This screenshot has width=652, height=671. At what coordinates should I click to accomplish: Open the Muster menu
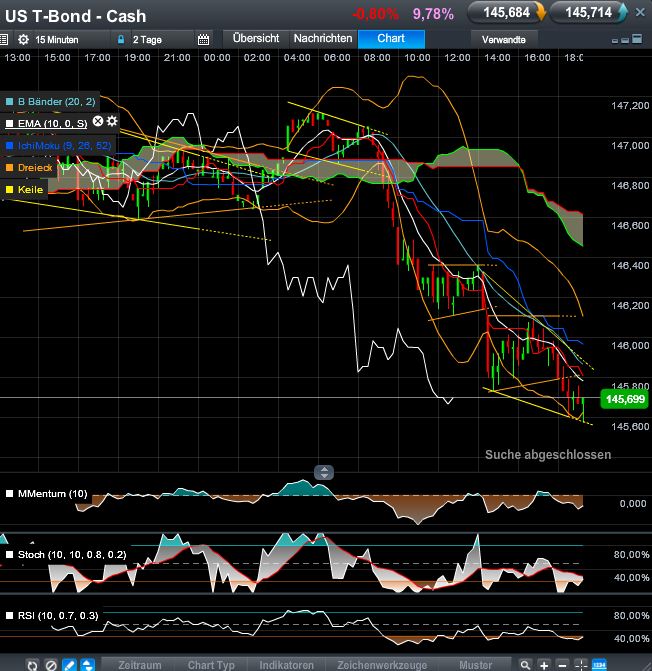pyautogui.click(x=476, y=665)
